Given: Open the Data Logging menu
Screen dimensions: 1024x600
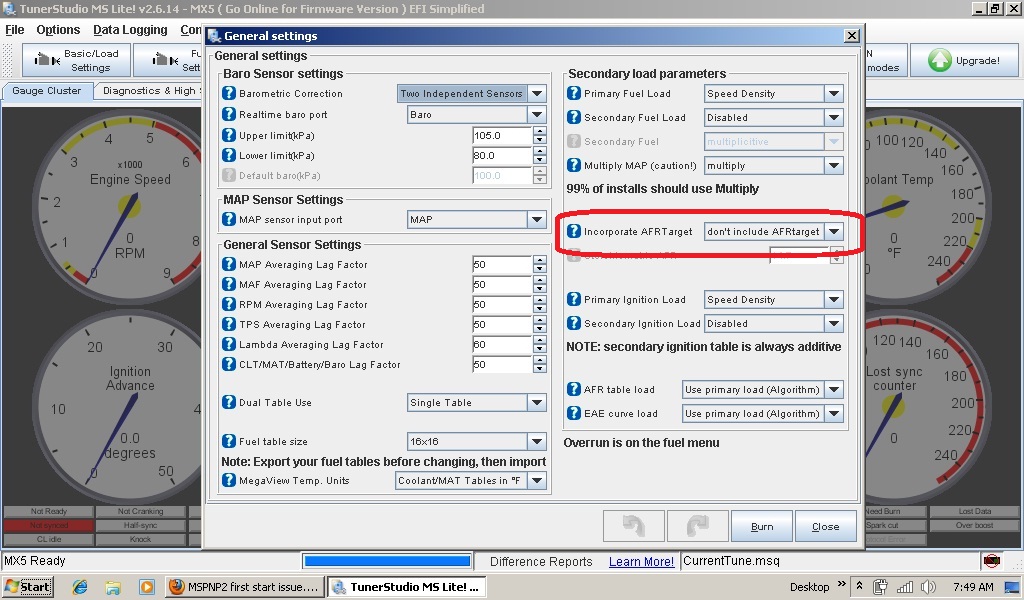Looking at the screenshot, I should coord(130,30).
